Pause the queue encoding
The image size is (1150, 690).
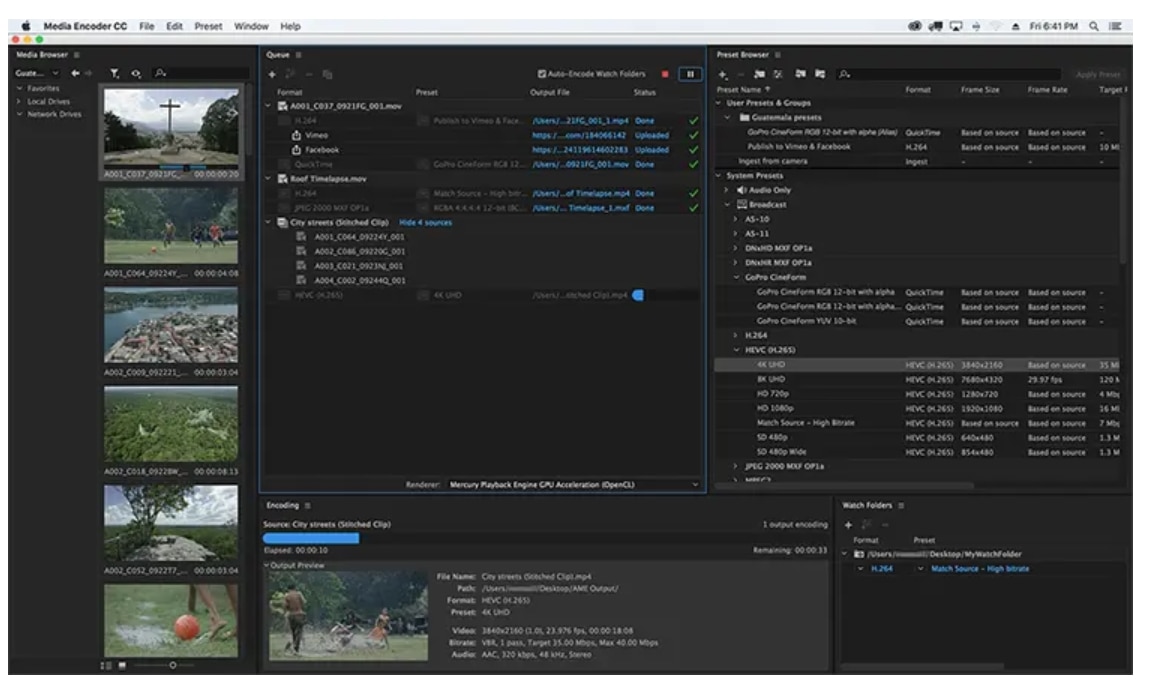point(690,74)
